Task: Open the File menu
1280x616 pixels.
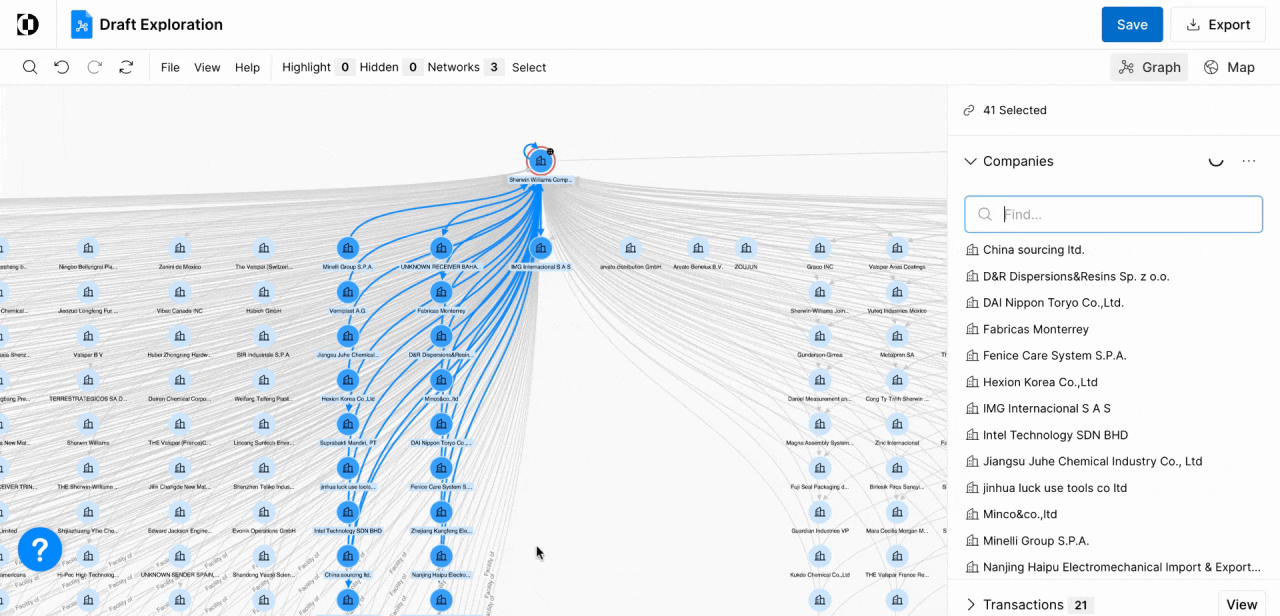Action: click(x=170, y=67)
